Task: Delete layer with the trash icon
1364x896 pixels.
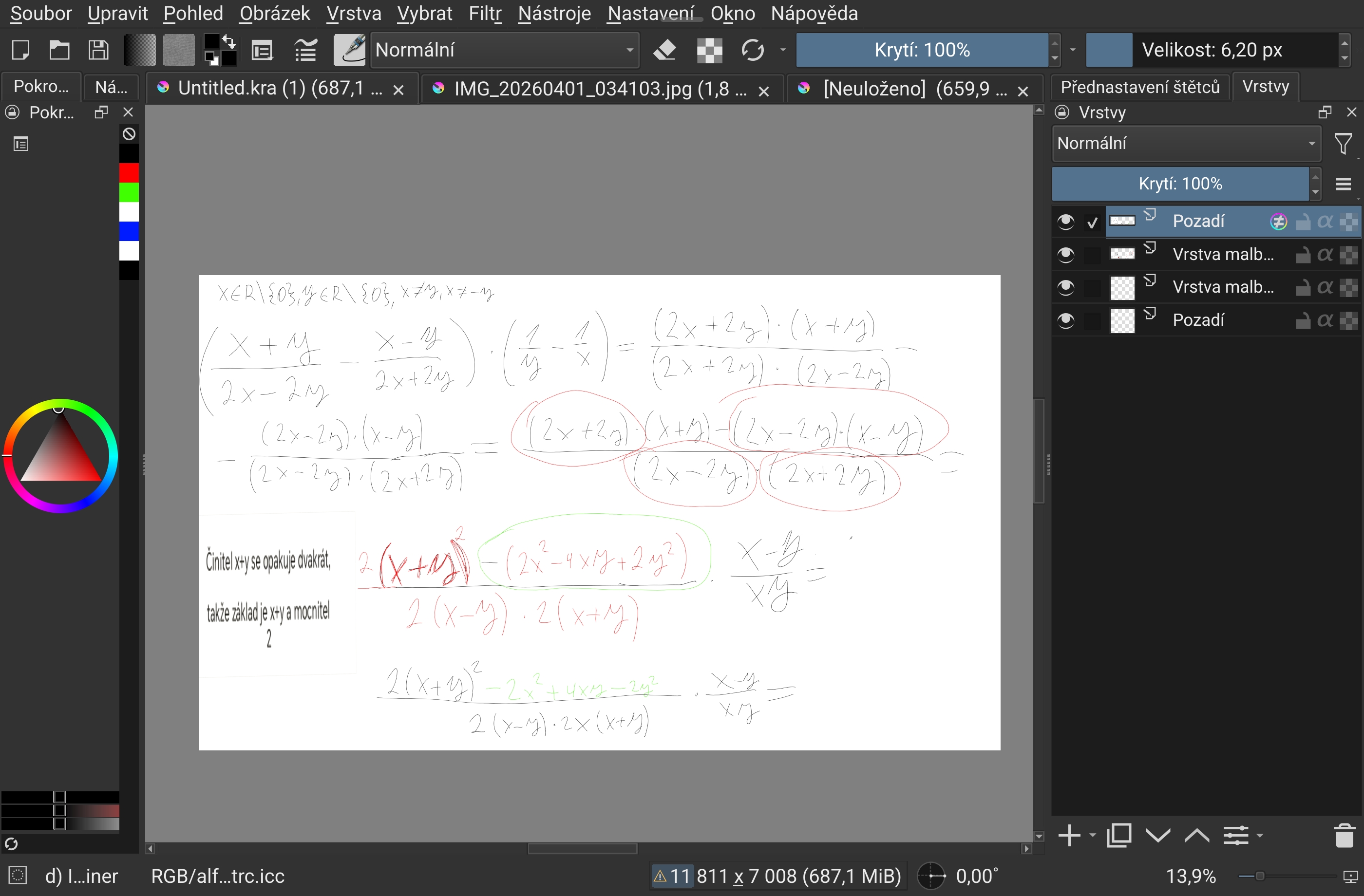Action: point(1344,836)
